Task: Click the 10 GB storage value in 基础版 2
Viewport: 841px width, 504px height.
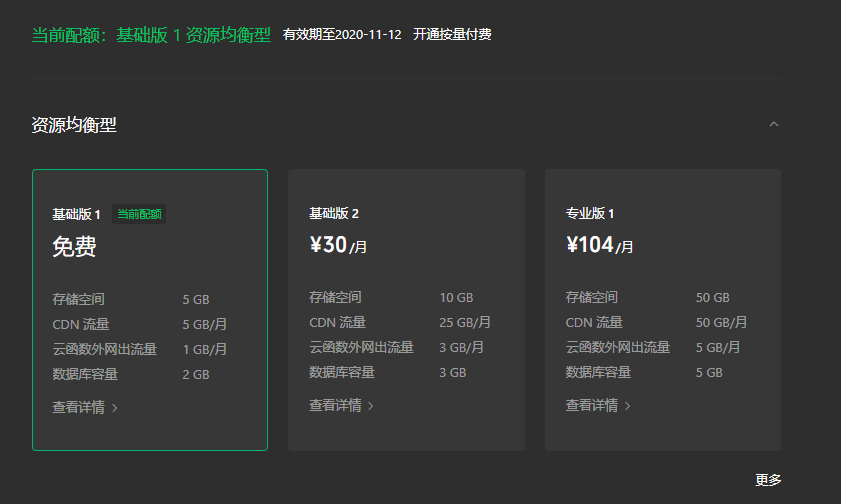Action: (456, 298)
